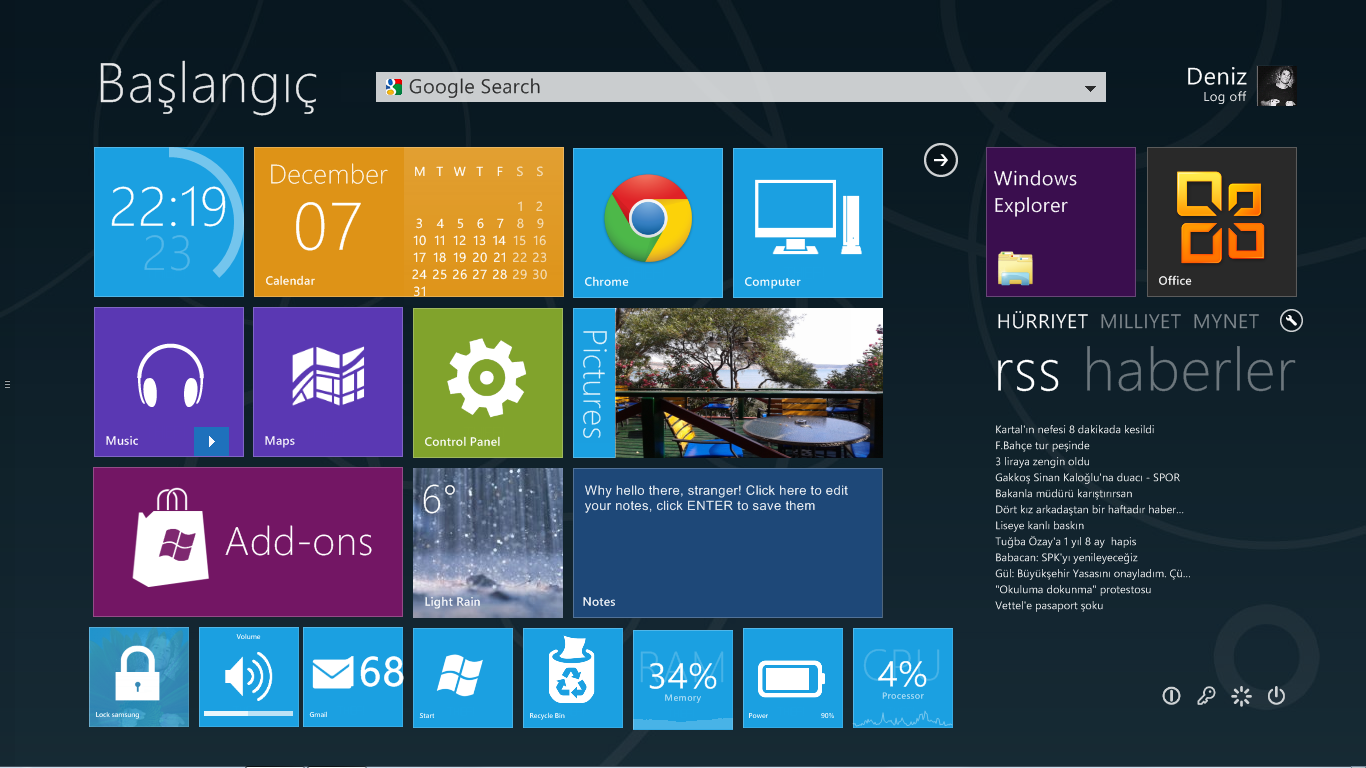1366x768 pixels.
Task: Click the circled arrow next-page button
Action: coord(941,160)
